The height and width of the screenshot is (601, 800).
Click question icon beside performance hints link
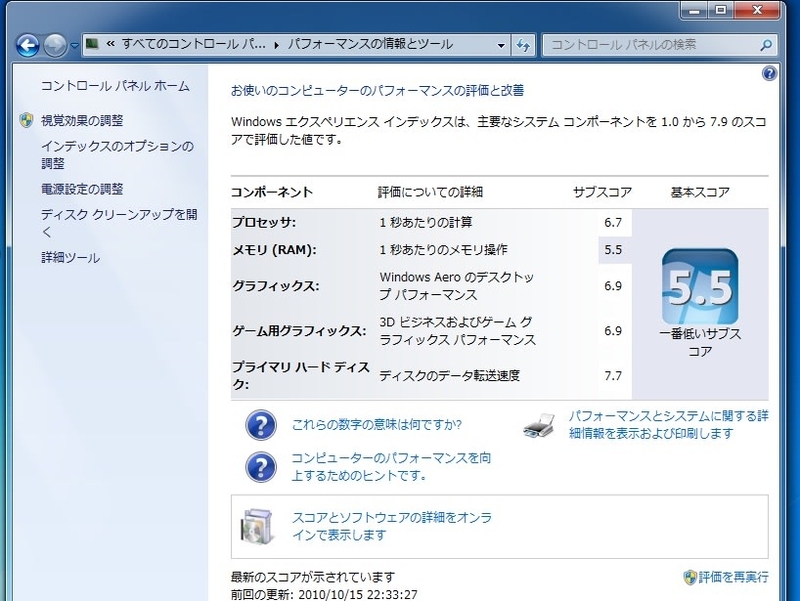(x=261, y=467)
